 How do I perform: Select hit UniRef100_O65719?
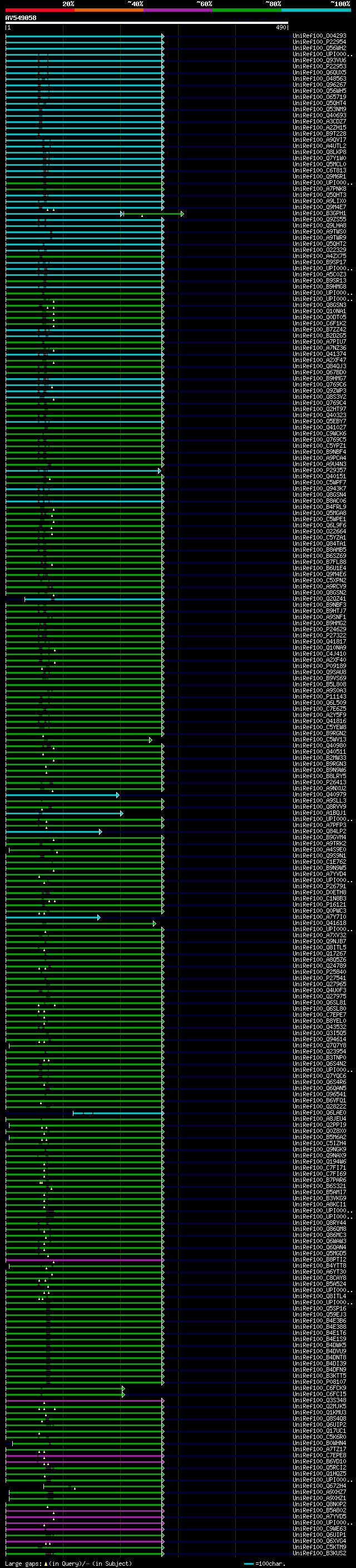[319, 97]
